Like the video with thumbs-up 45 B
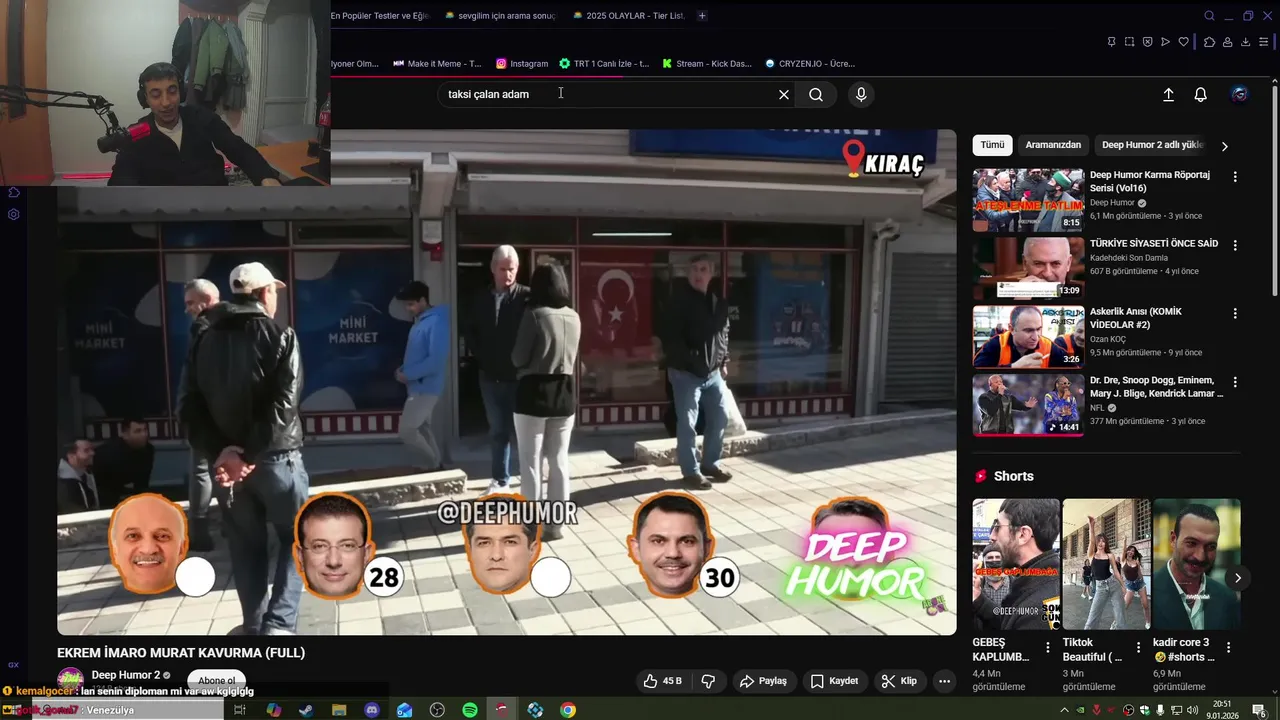 pos(662,681)
